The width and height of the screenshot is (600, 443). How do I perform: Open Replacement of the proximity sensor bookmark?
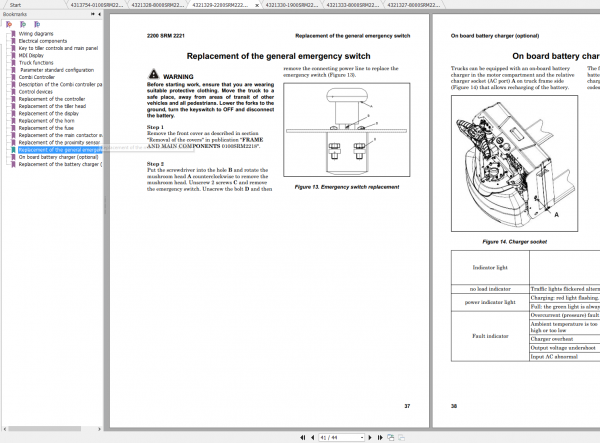click(59, 143)
